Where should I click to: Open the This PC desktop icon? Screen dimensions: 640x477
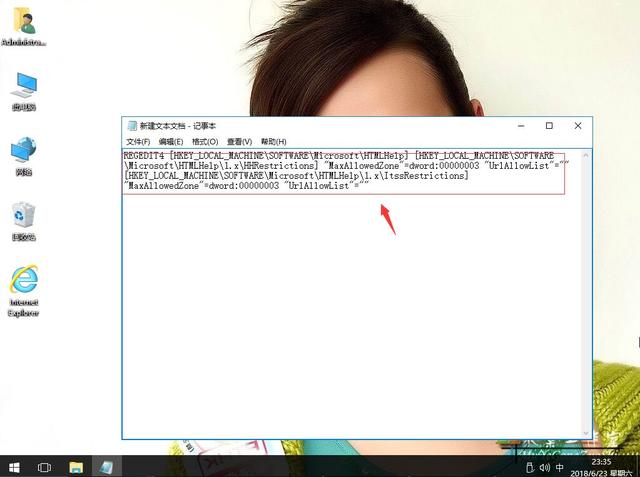[24, 91]
